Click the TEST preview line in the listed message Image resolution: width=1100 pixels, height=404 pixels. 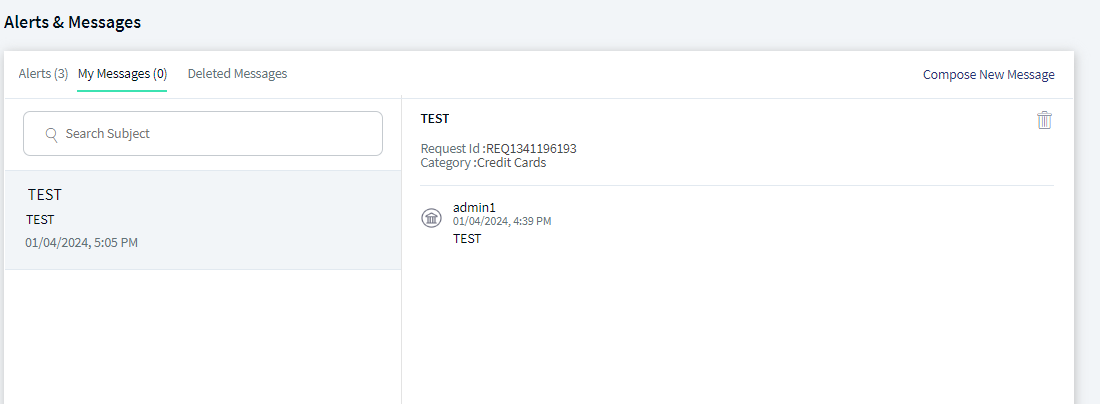coord(40,220)
